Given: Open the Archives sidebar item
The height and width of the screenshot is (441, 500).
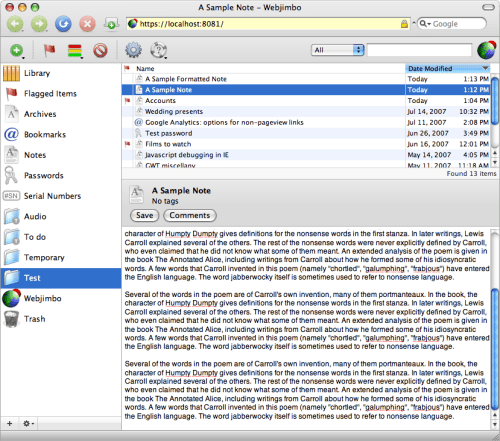Looking at the screenshot, I should [x=61, y=114].
